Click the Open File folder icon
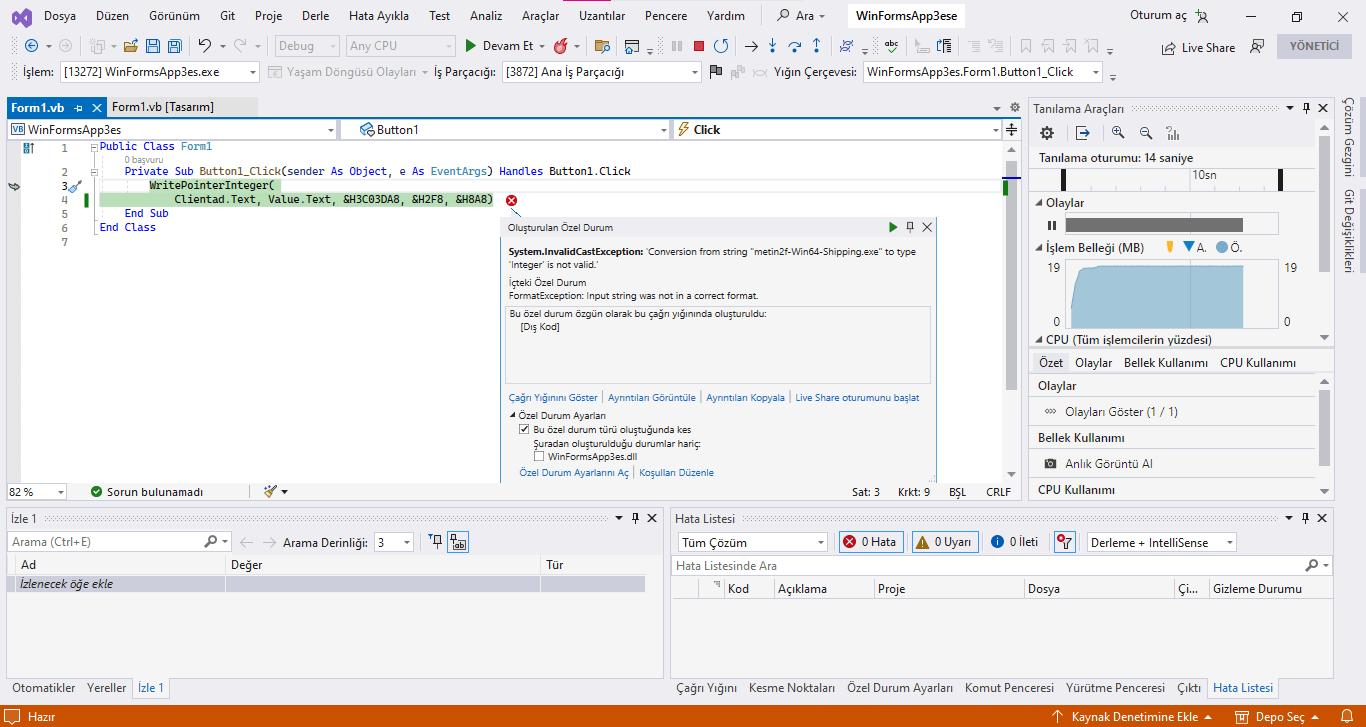 click(x=131, y=46)
